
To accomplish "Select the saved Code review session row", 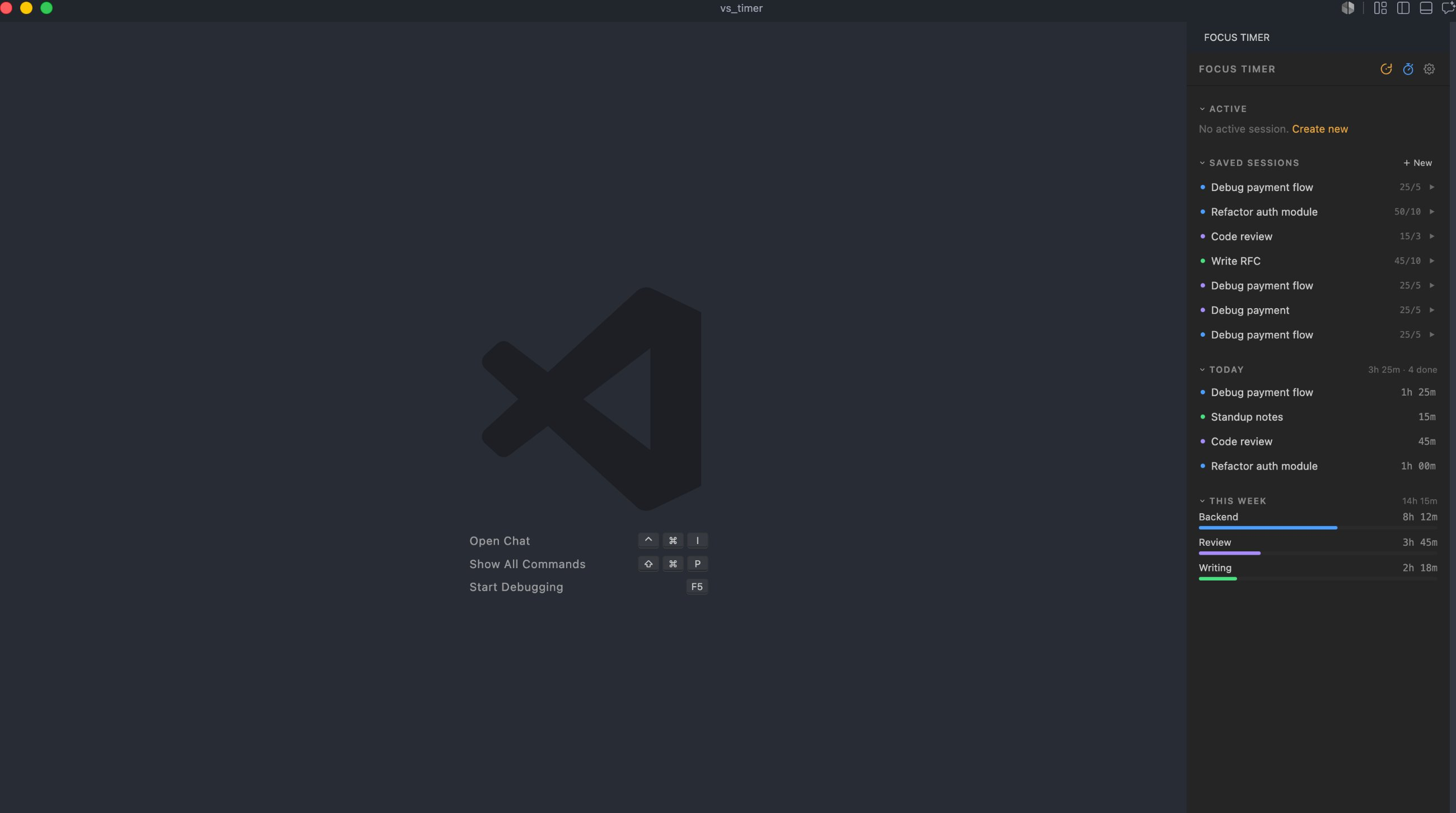I will pos(1318,236).
